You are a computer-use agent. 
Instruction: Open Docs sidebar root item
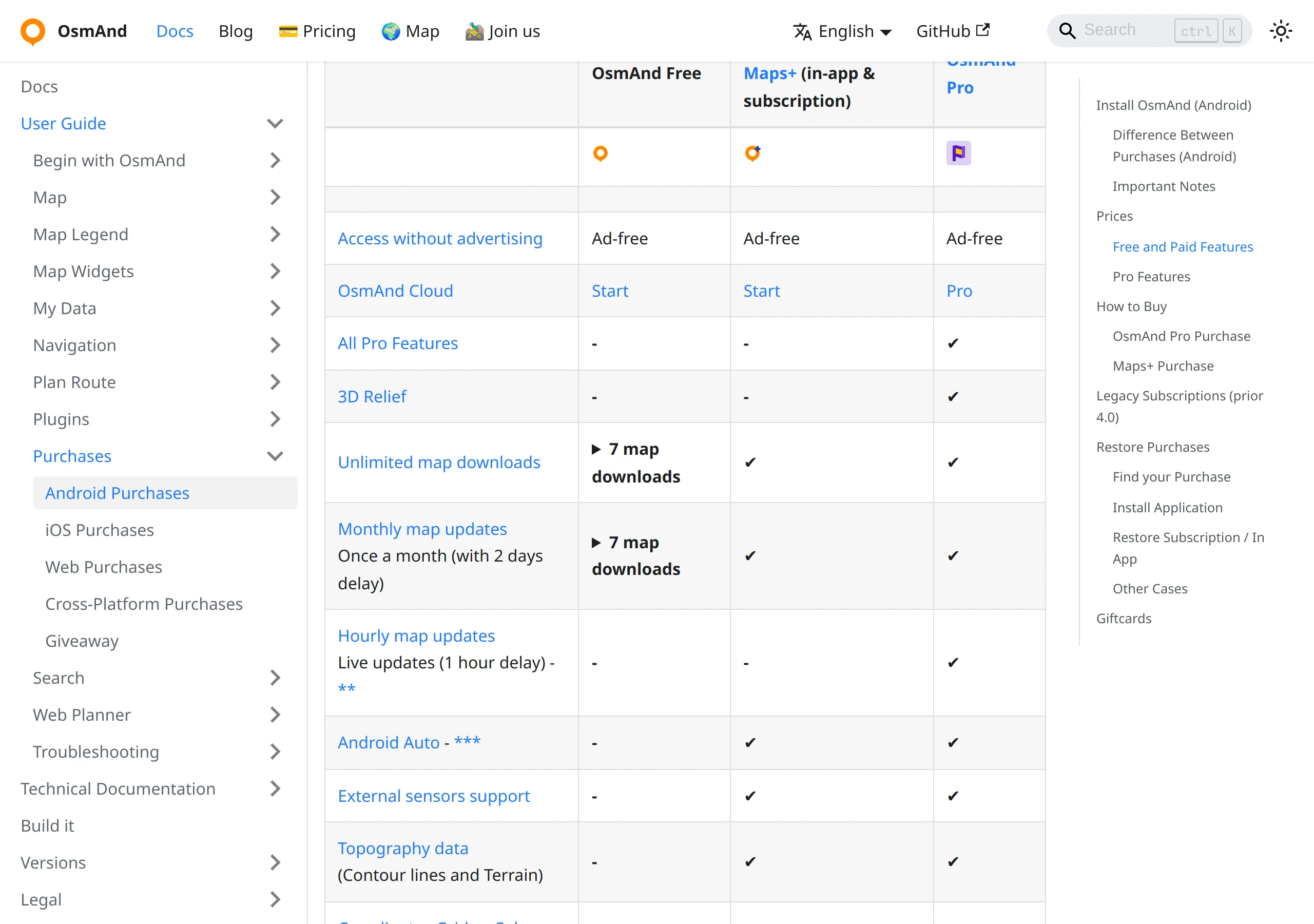40,86
